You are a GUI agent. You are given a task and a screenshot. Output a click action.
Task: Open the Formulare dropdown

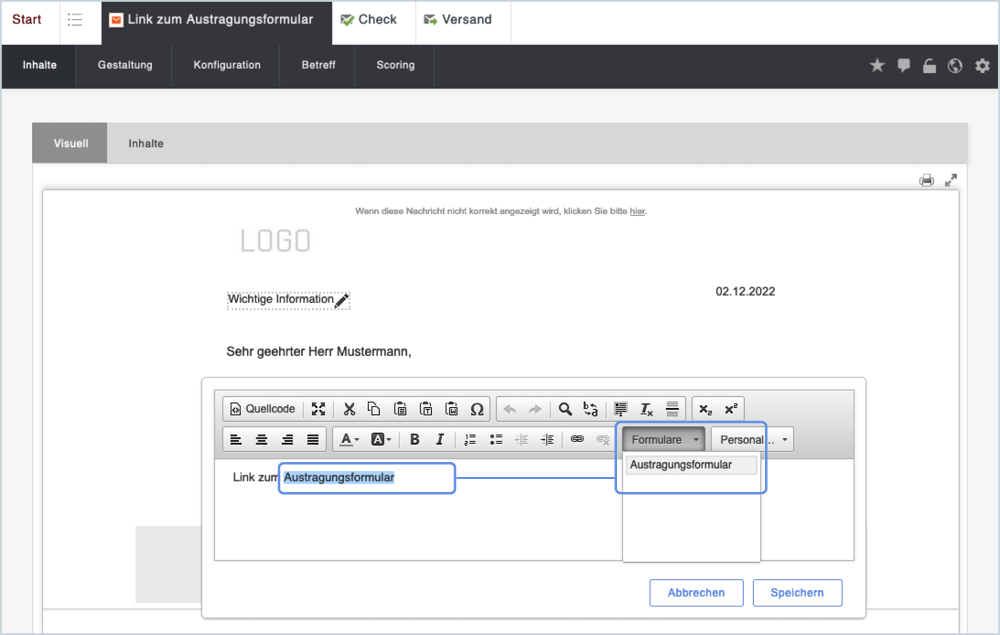point(664,439)
